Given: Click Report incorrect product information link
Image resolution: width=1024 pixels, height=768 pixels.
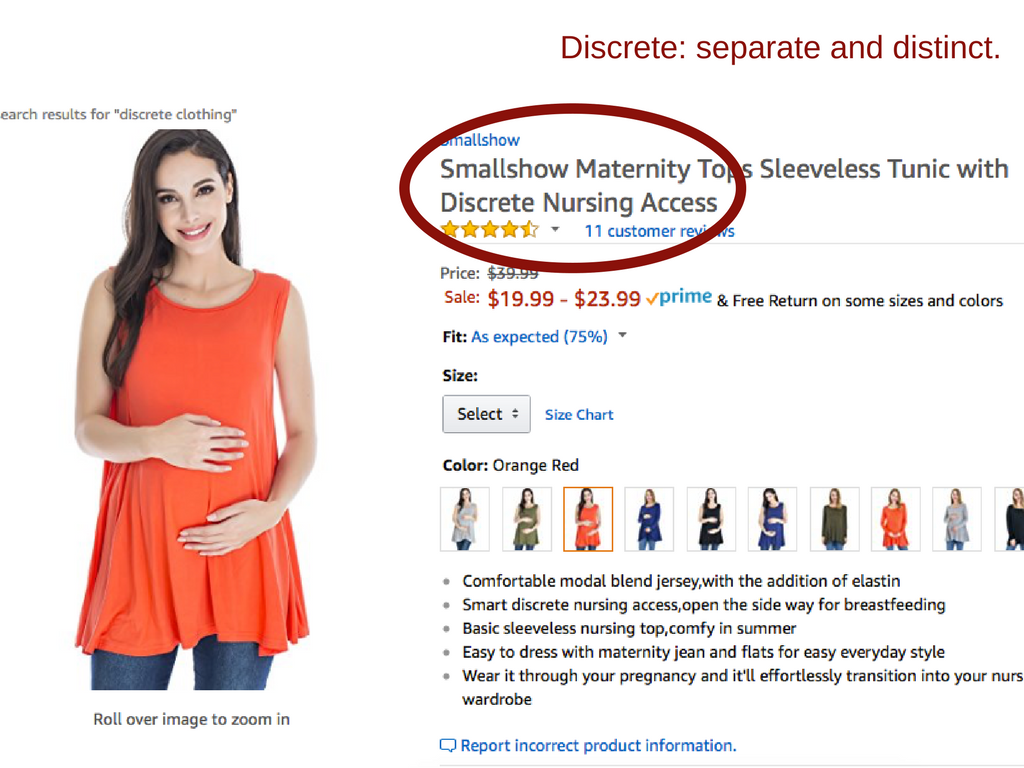Looking at the screenshot, I should point(598,745).
